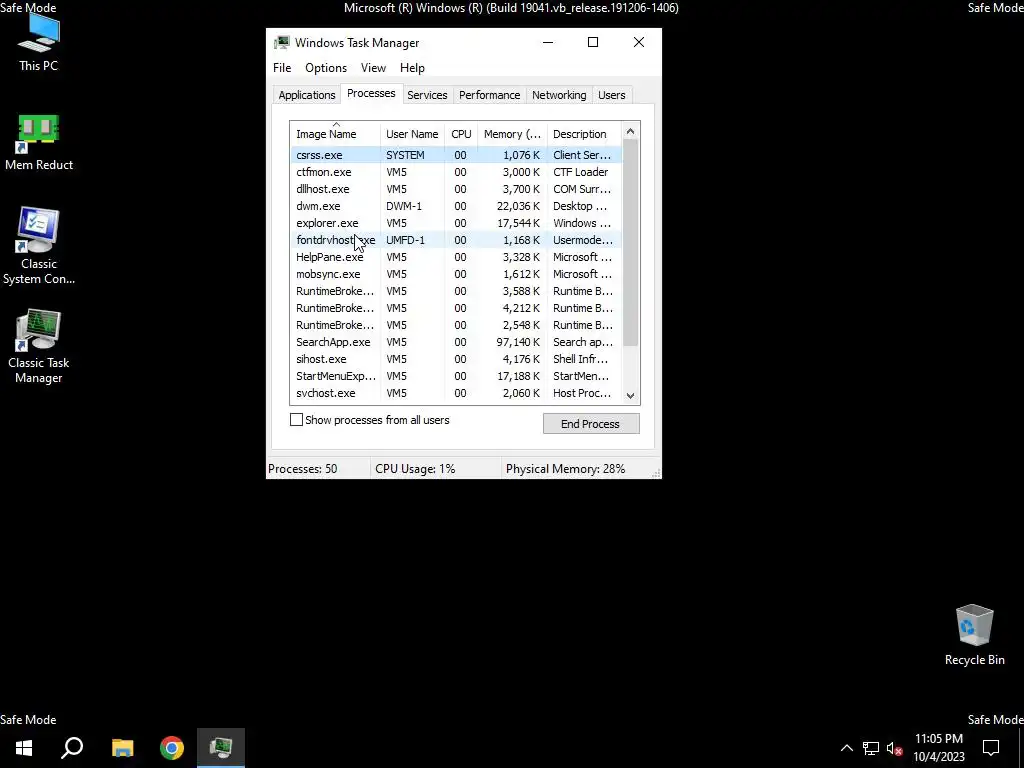Open the File menu
The image size is (1024, 768).
coord(282,68)
